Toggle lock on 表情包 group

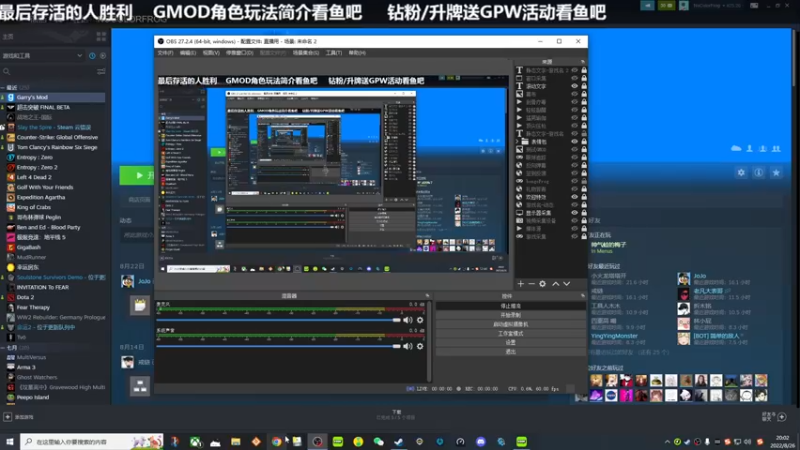click(584, 141)
